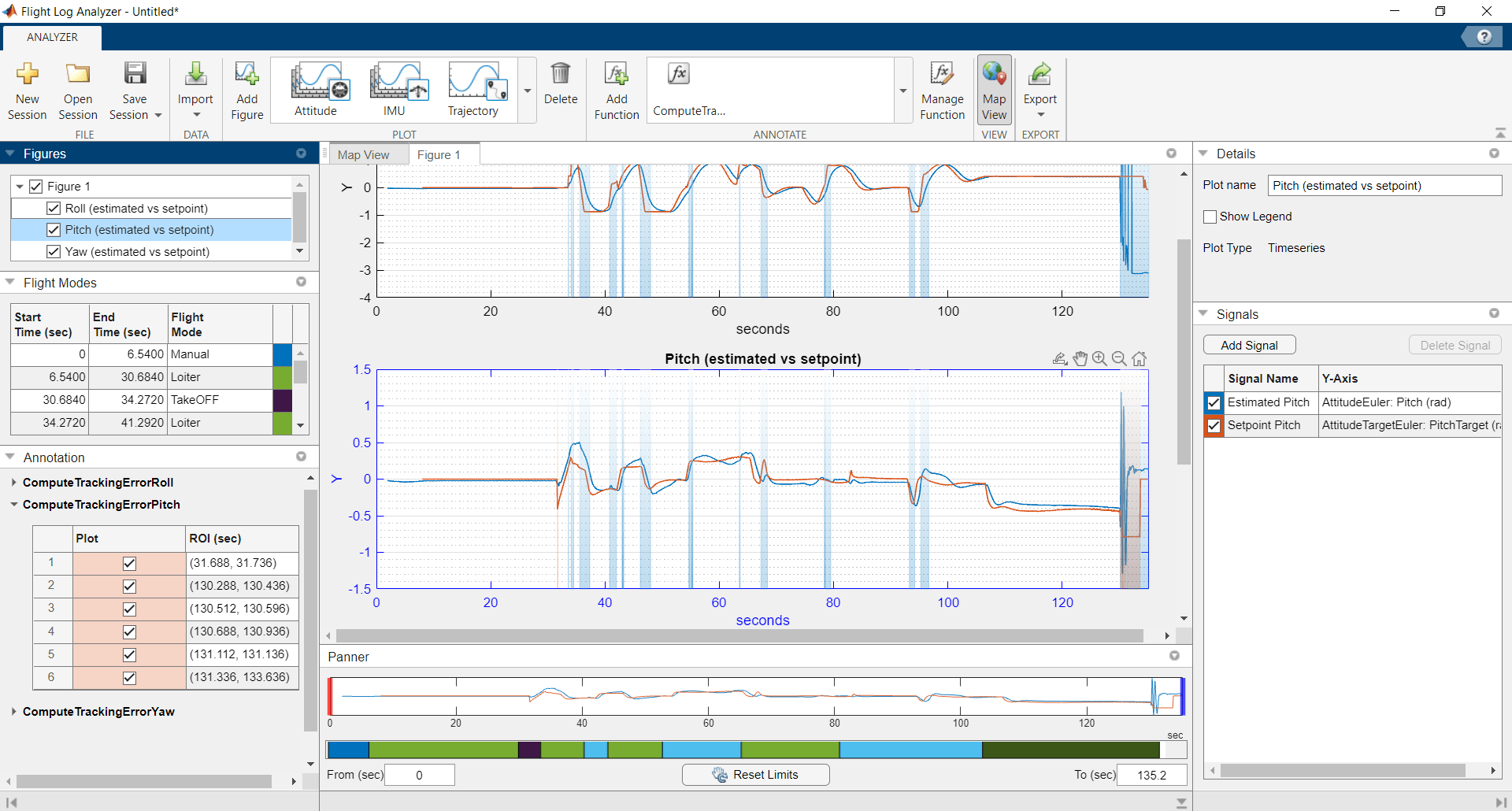Uncheck the Estimated Pitch signal checkbox
The height and width of the screenshot is (811, 1512).
coord(1214,402)
